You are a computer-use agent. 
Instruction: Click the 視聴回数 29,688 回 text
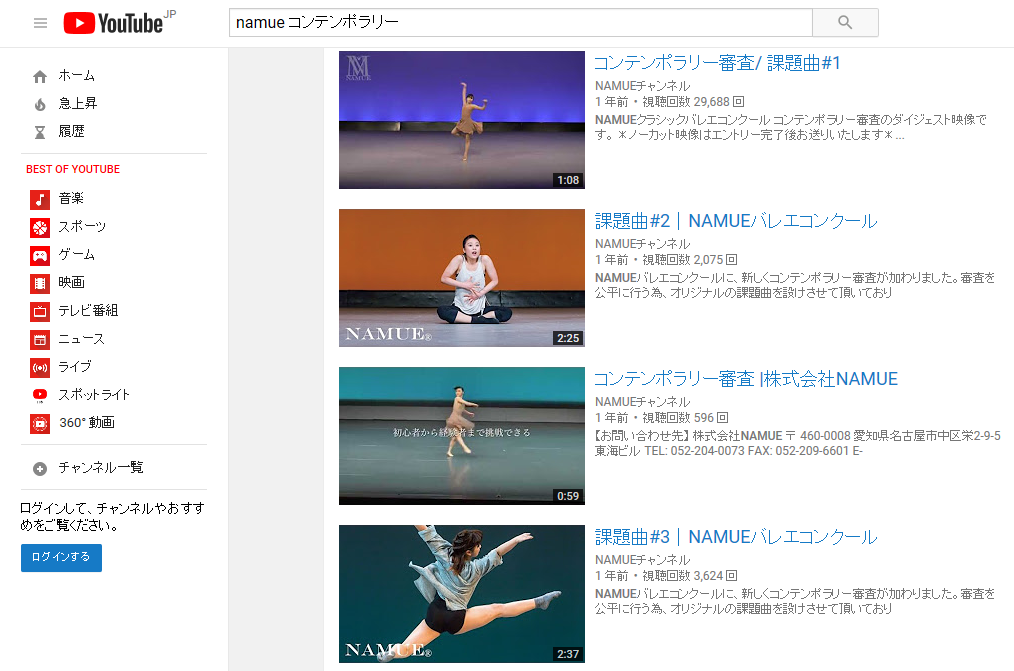click(x=693, y=102)
